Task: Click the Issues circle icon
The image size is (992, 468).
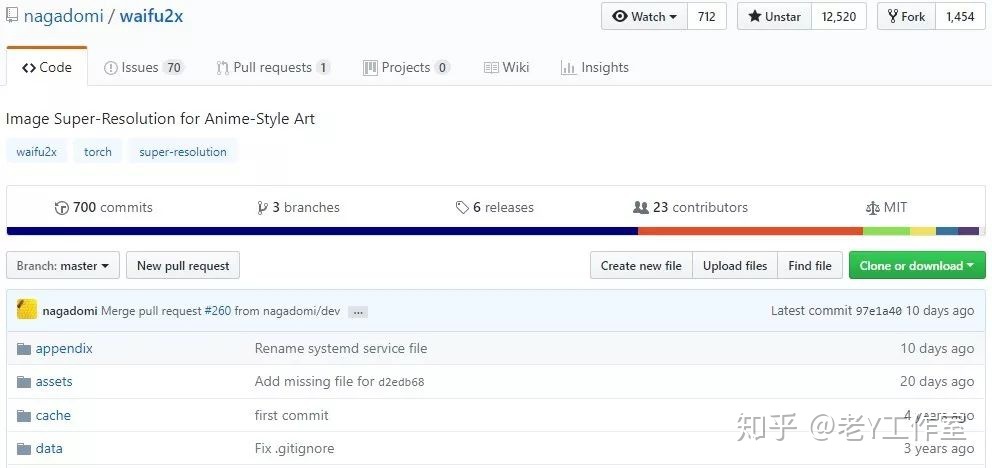Action: [x=111, y=68]
